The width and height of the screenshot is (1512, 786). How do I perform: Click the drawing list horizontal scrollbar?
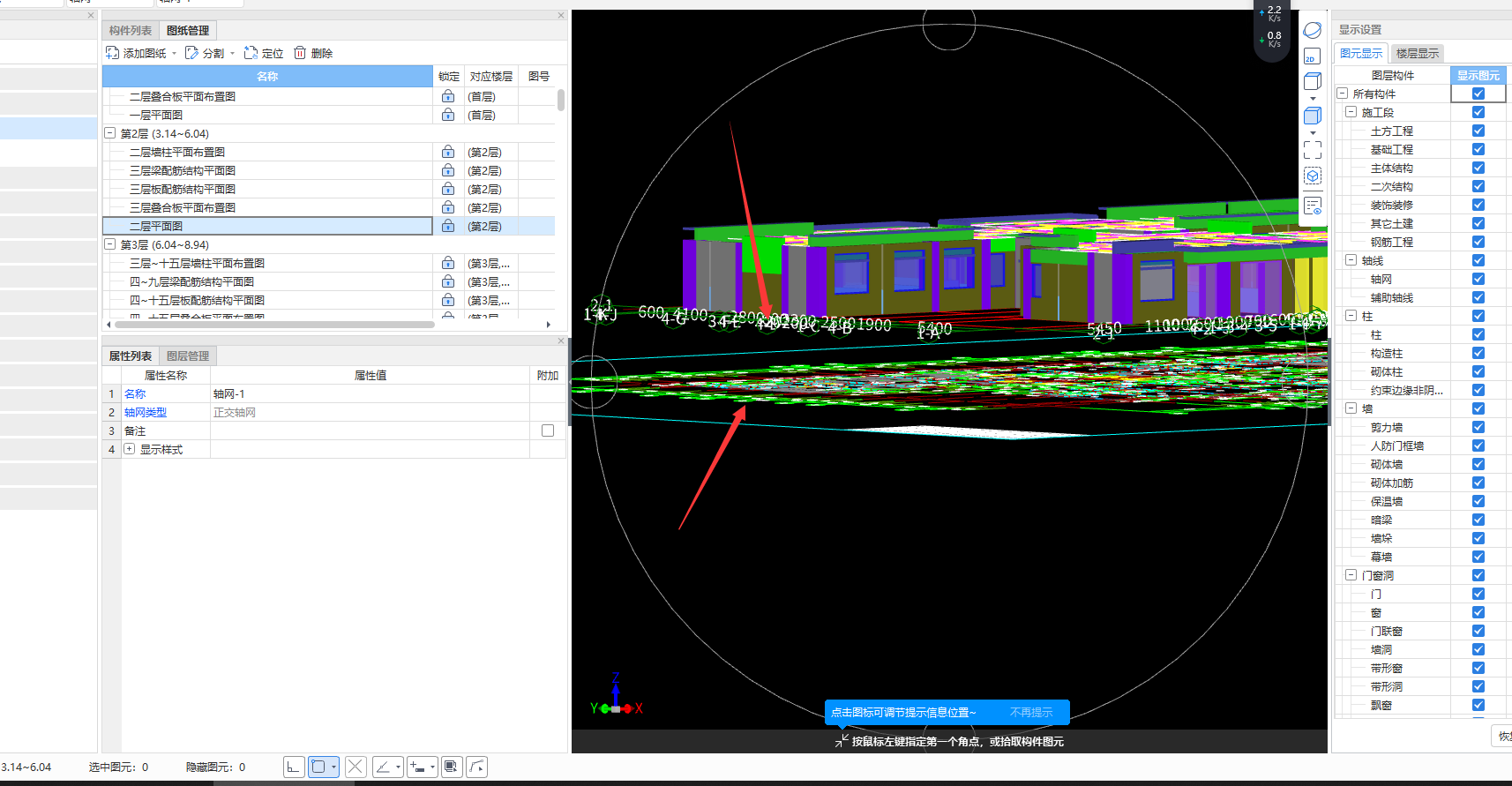[x=275, y=325]
